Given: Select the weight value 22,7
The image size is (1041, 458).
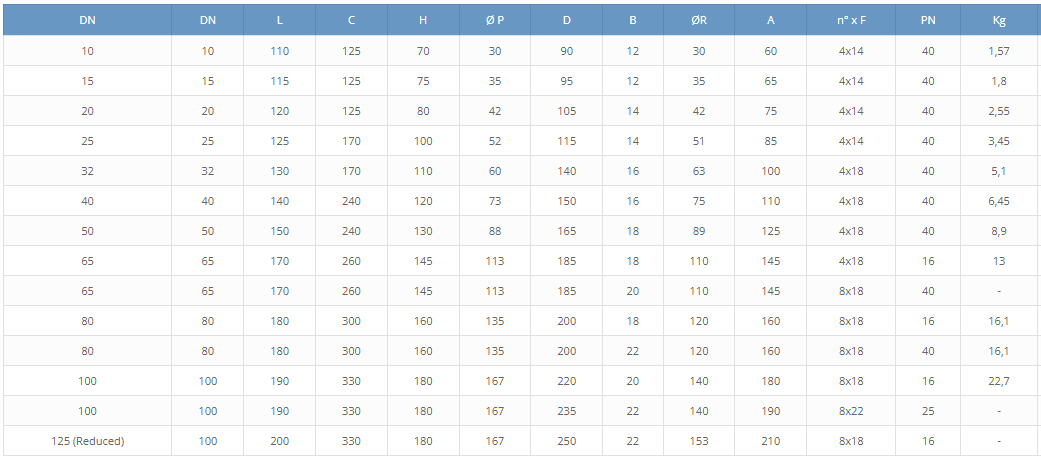Looking at the screenshot, I should pyautogui.click(x=999, y=381).
